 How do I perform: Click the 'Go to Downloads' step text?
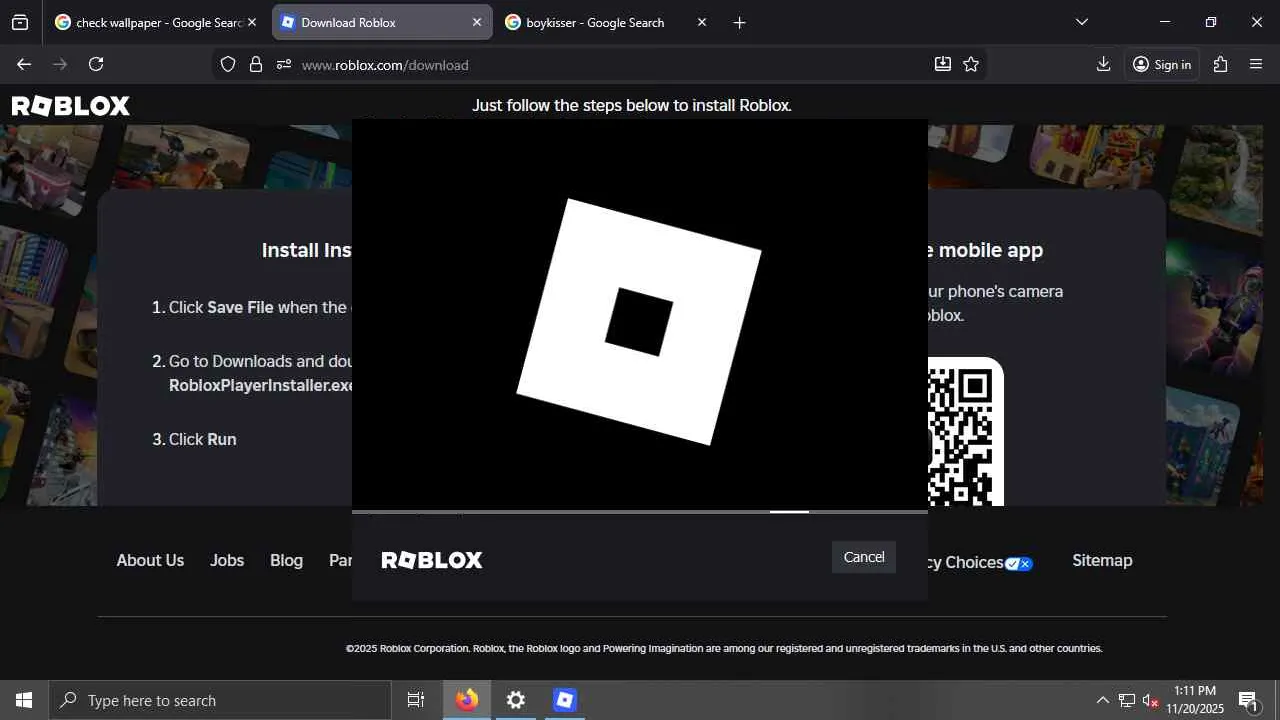coord(260,361)
